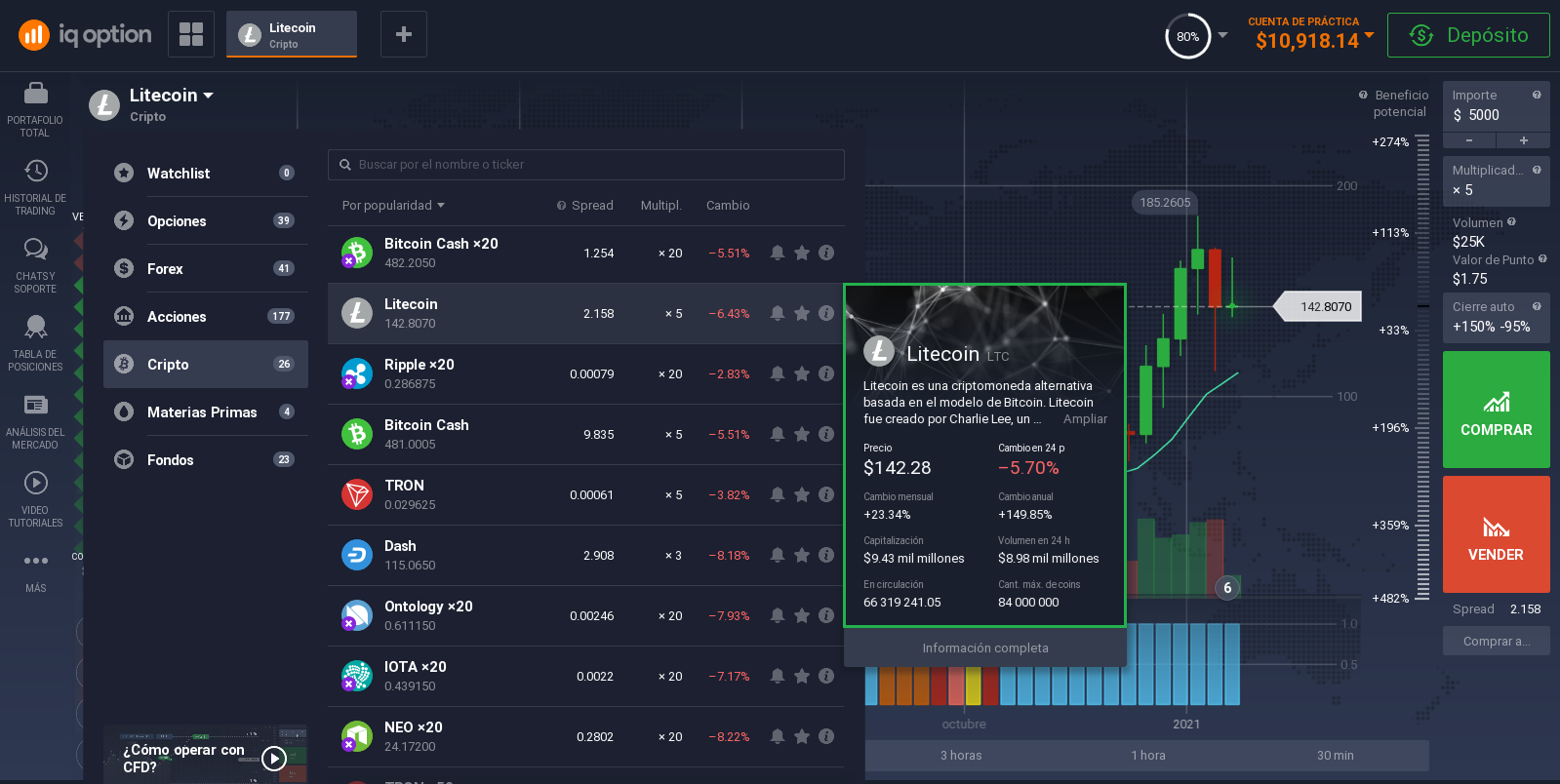
Task: Click help icon next to Importe
Action: pyautogui.click(x=1537, y=95)
